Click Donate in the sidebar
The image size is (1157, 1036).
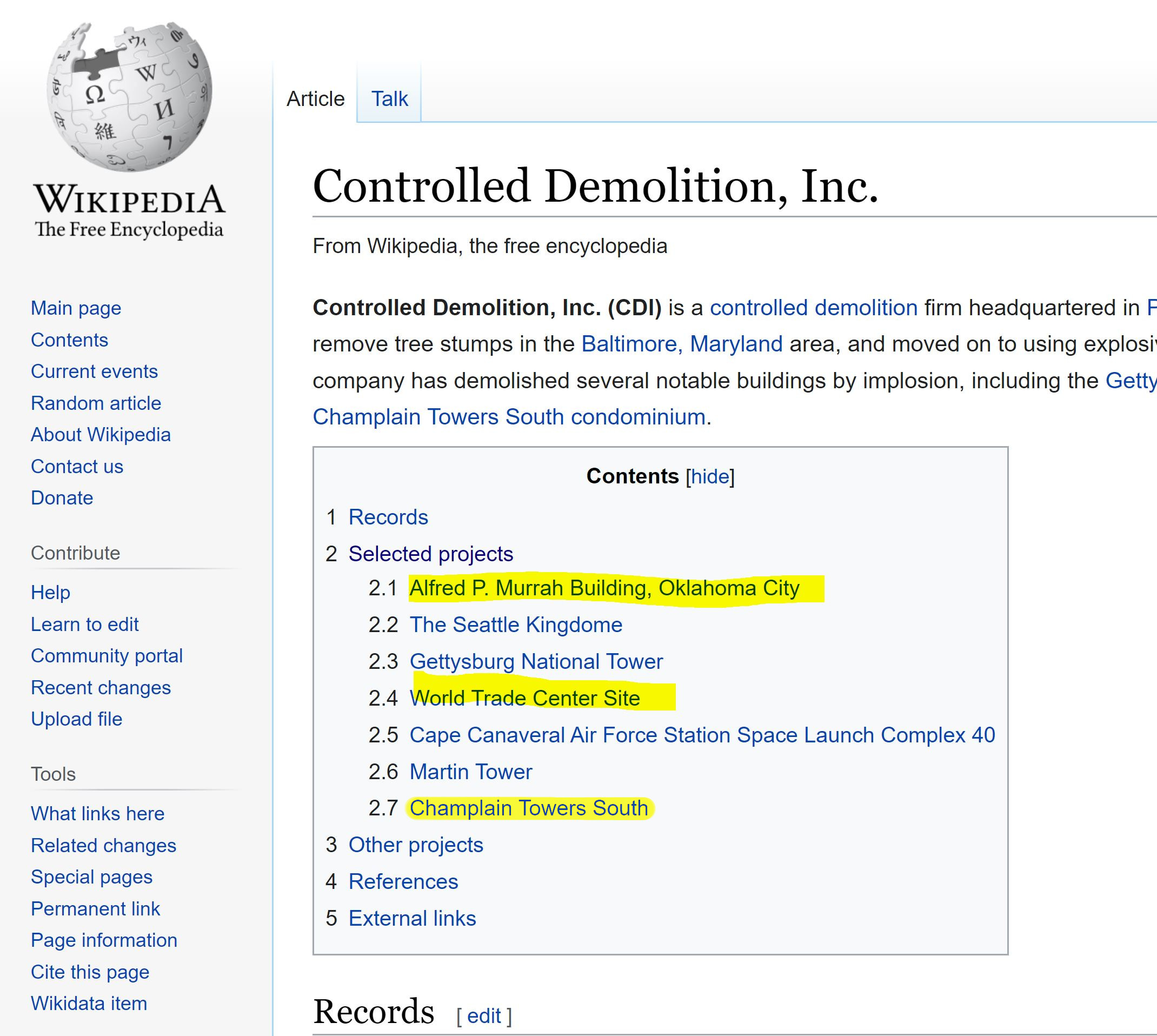pos(62,498)
